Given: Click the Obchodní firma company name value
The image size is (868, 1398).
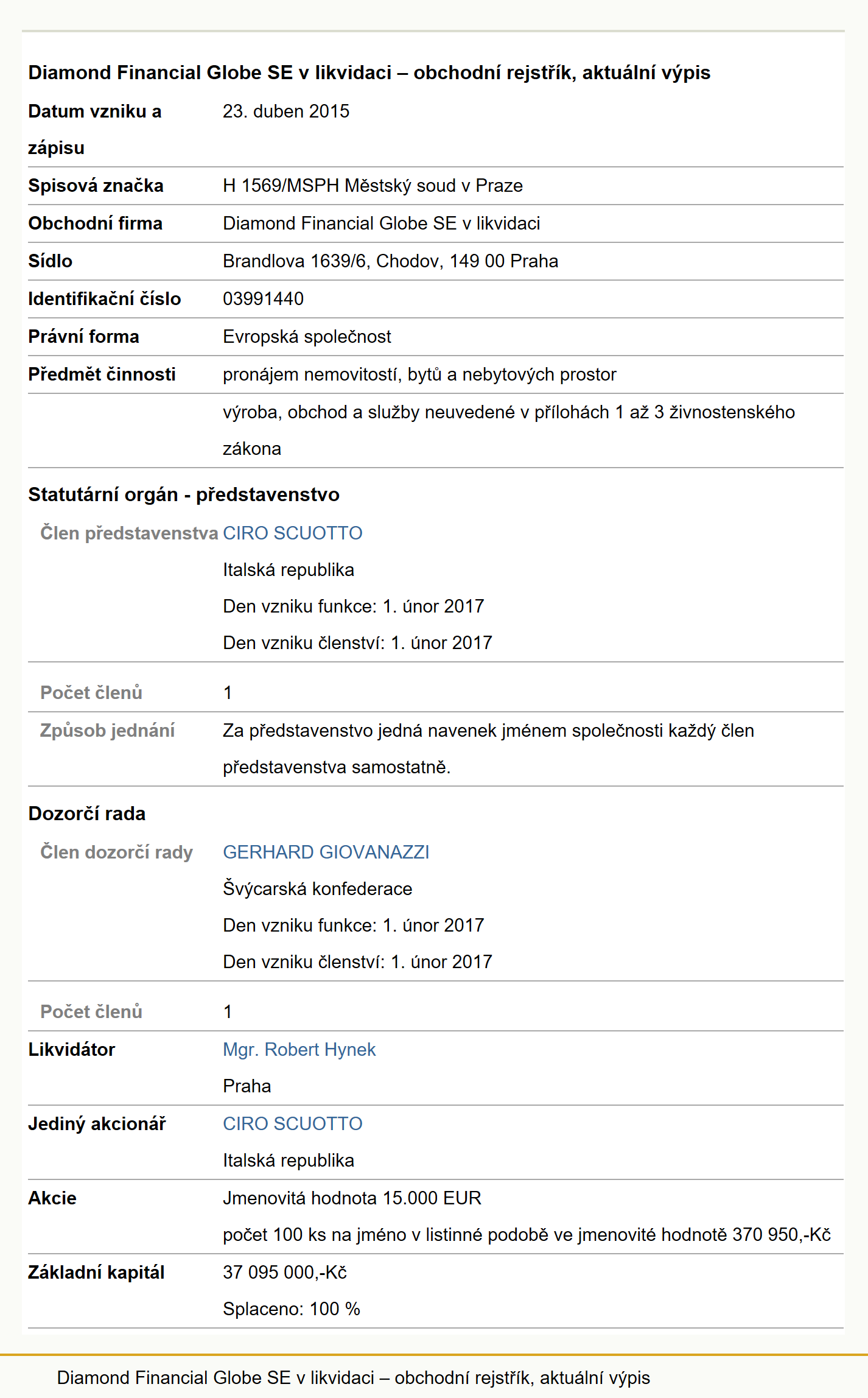Looking at the screenshot, I should (381, 223).
